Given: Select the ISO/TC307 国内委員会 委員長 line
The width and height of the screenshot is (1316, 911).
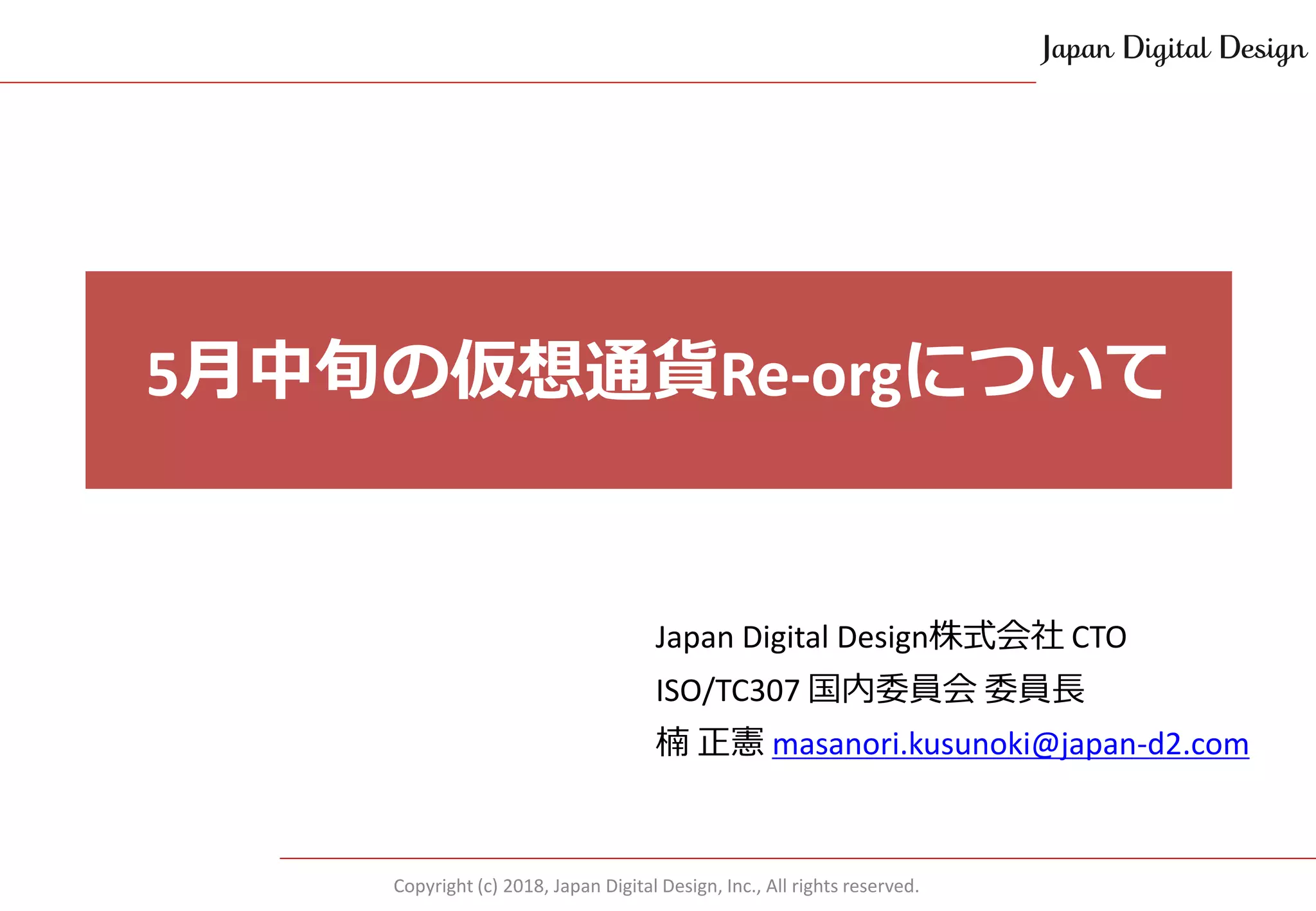Looking at the screenshot, I should pyautogui.click(x=870, y=690).
